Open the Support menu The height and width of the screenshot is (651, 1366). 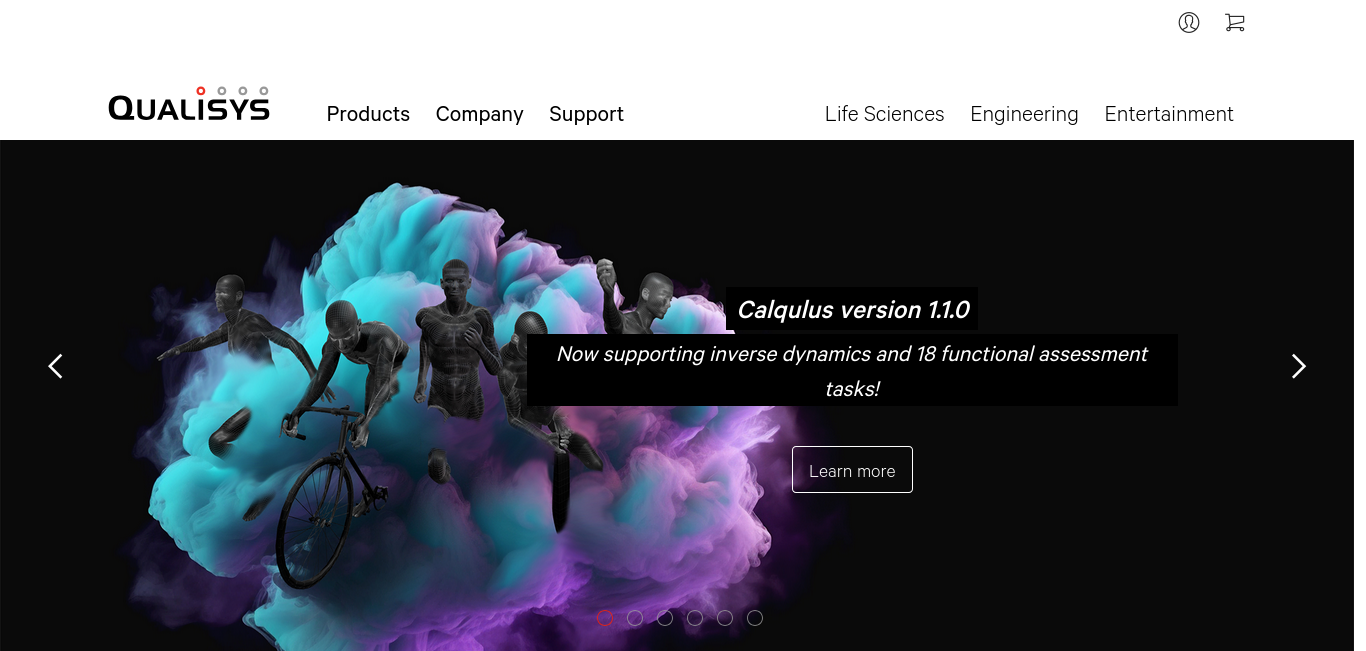click(x=586, y=114)
